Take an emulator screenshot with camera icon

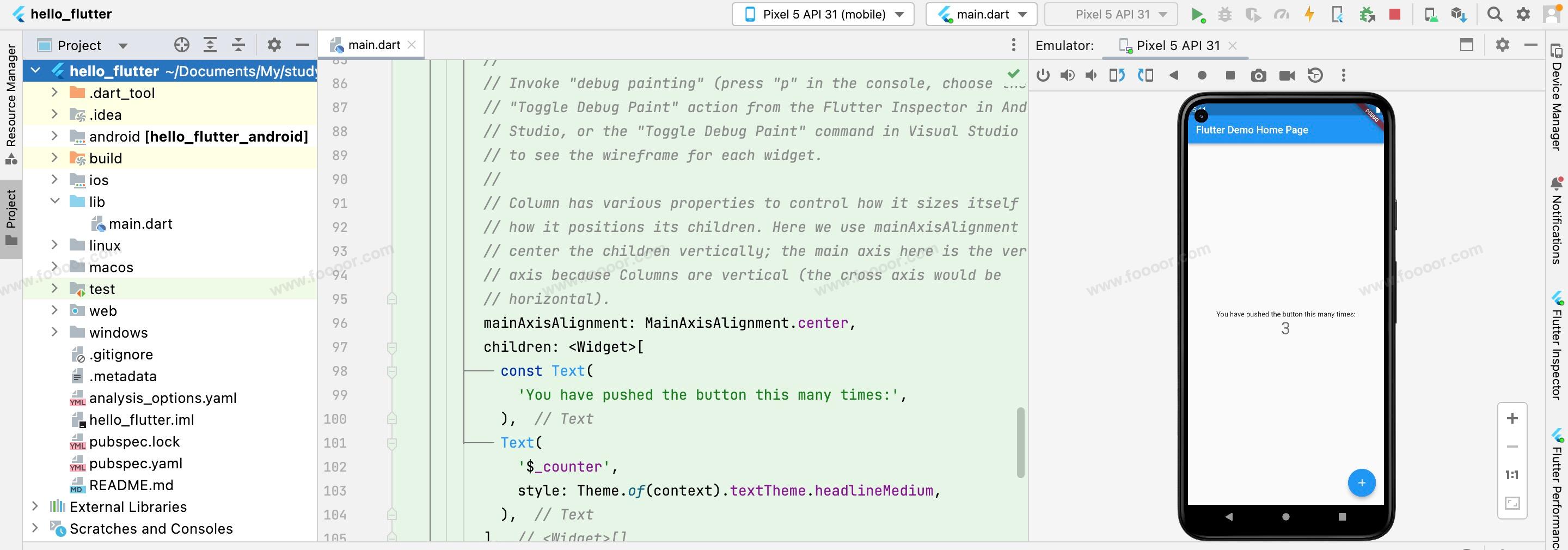tap(1258, 76)
